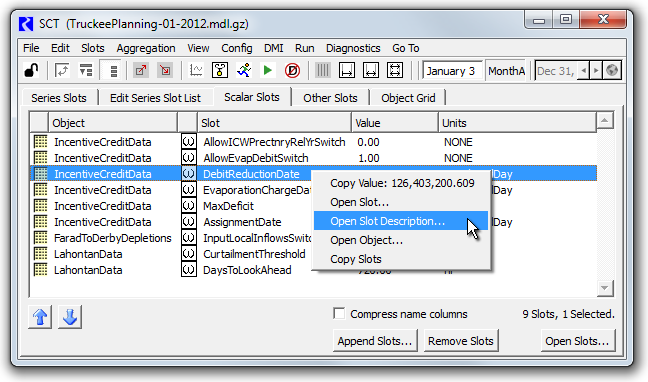Select the AssignmentDate slot name
Image resolution: width=648 pixels, height=382 pixels.
[242, 222]
